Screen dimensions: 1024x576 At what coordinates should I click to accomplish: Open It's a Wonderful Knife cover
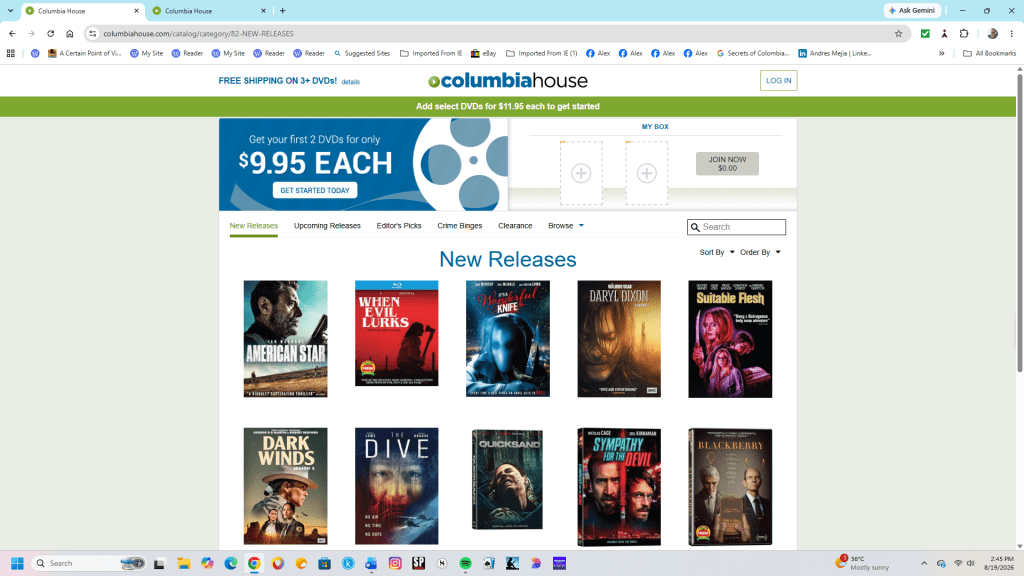(x=507, y=339)
